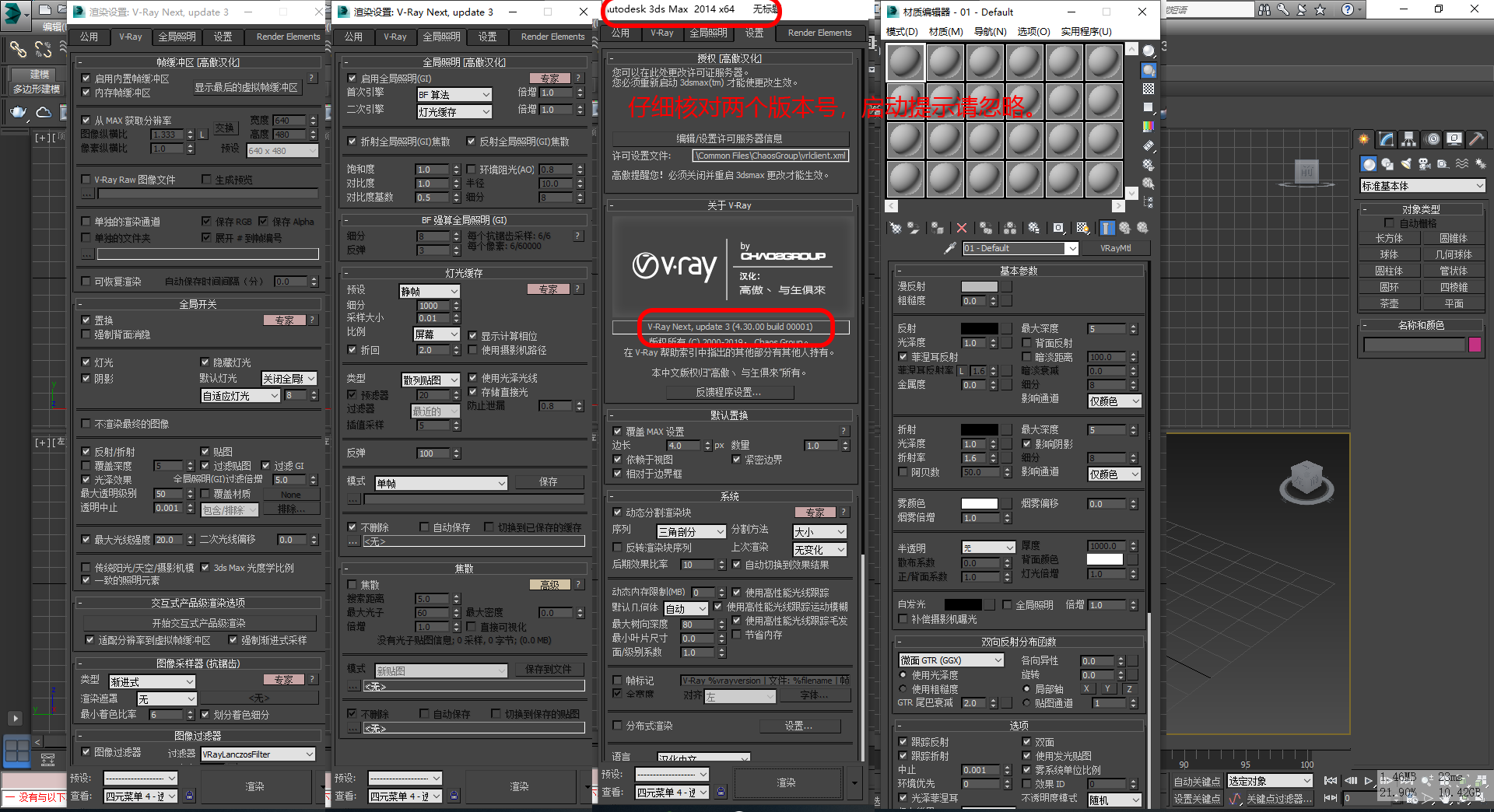1494x812 pixels.
Task: Select 使用粗糙度 radio button
Action: tap(903, 689)
